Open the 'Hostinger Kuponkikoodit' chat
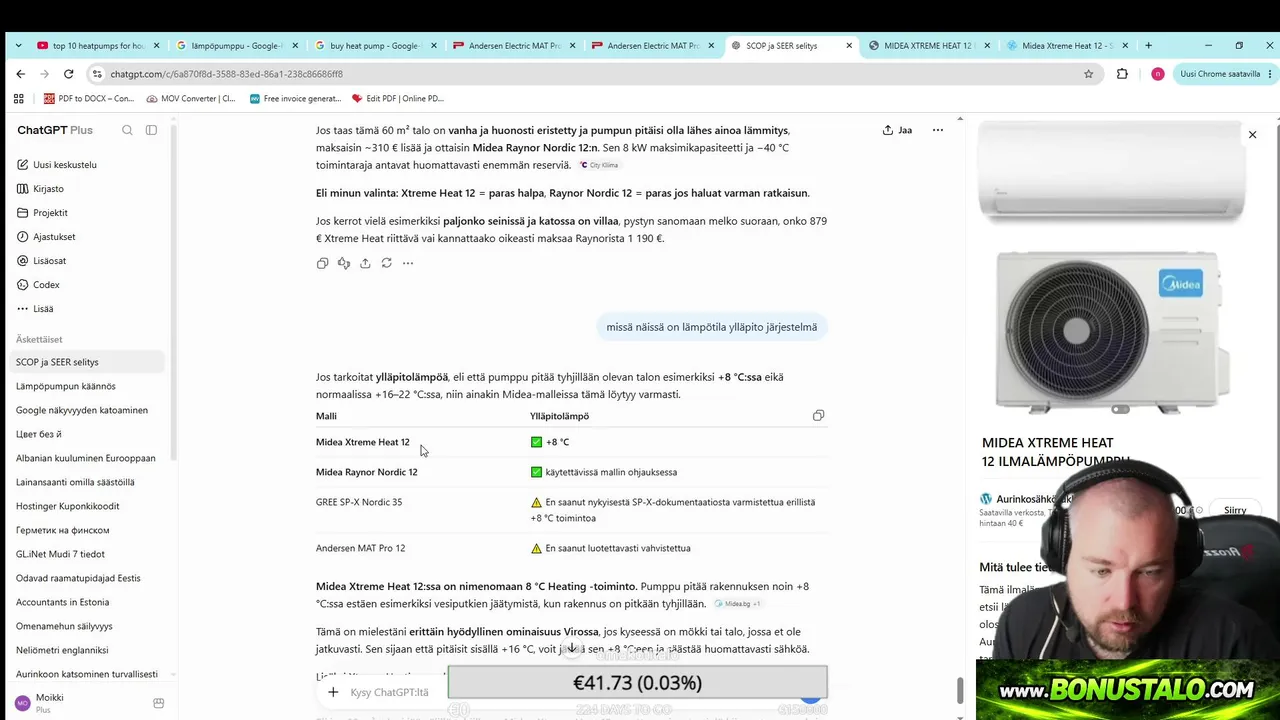Viewport: 1280px width, 720px height. point(88,506)
